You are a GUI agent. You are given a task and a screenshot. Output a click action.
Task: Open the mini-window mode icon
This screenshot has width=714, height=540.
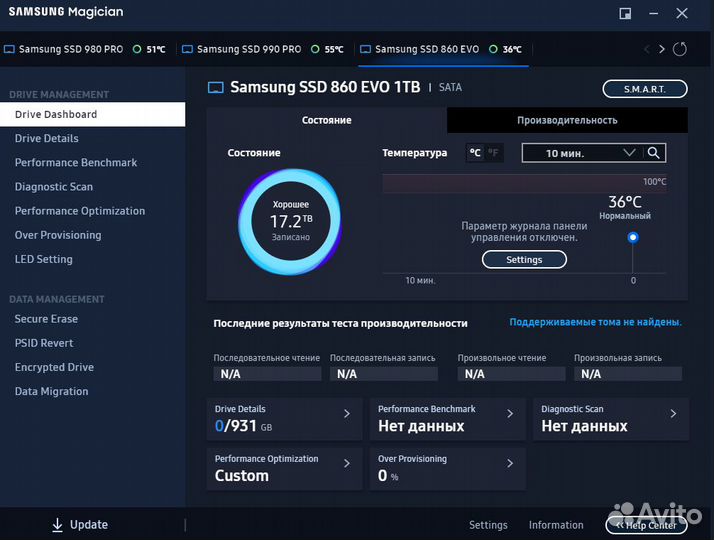[625, 14]
